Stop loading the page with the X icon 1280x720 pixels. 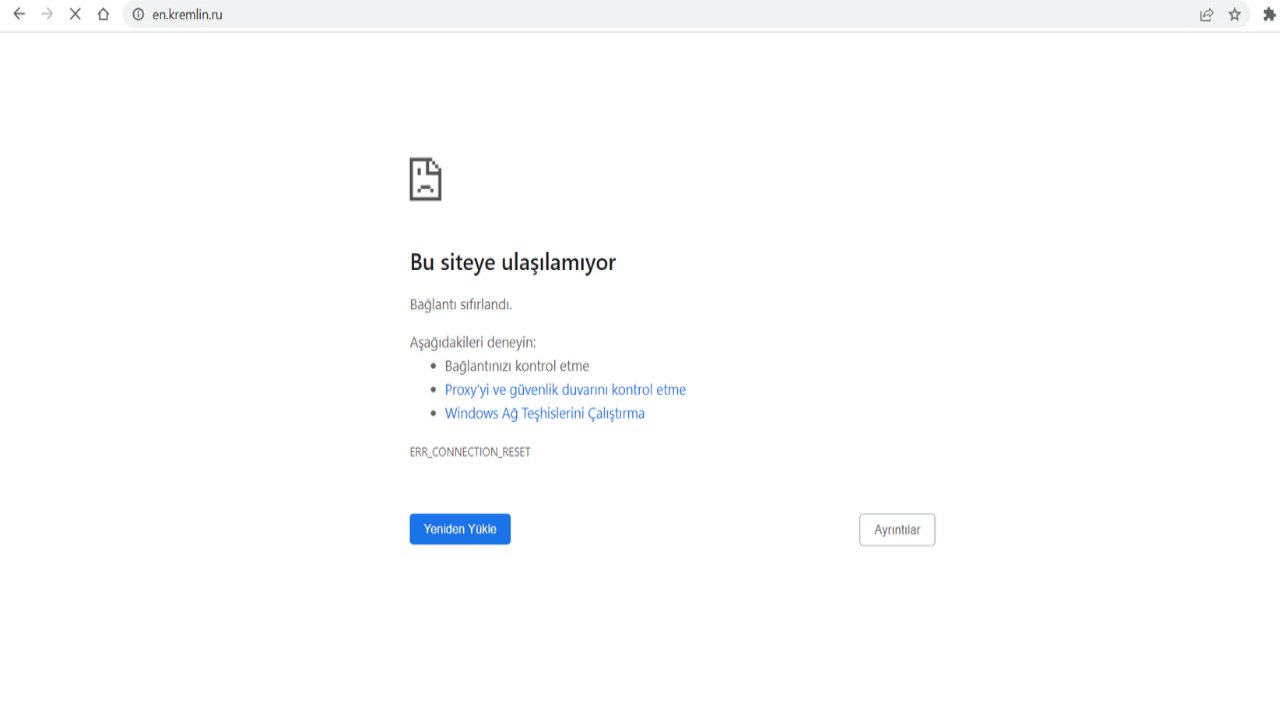[75, 14]
